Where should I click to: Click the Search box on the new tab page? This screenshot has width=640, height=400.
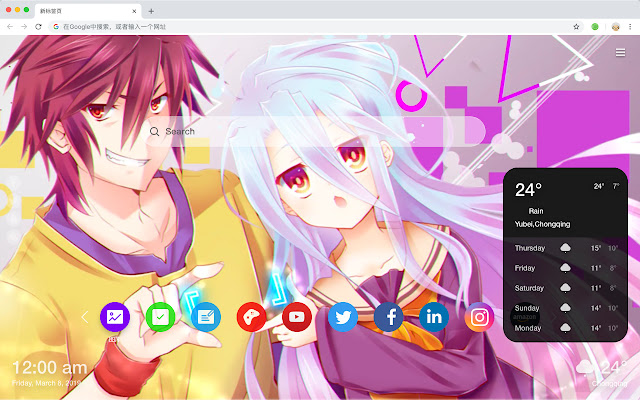pyautogui.click(x=316, y=131)
